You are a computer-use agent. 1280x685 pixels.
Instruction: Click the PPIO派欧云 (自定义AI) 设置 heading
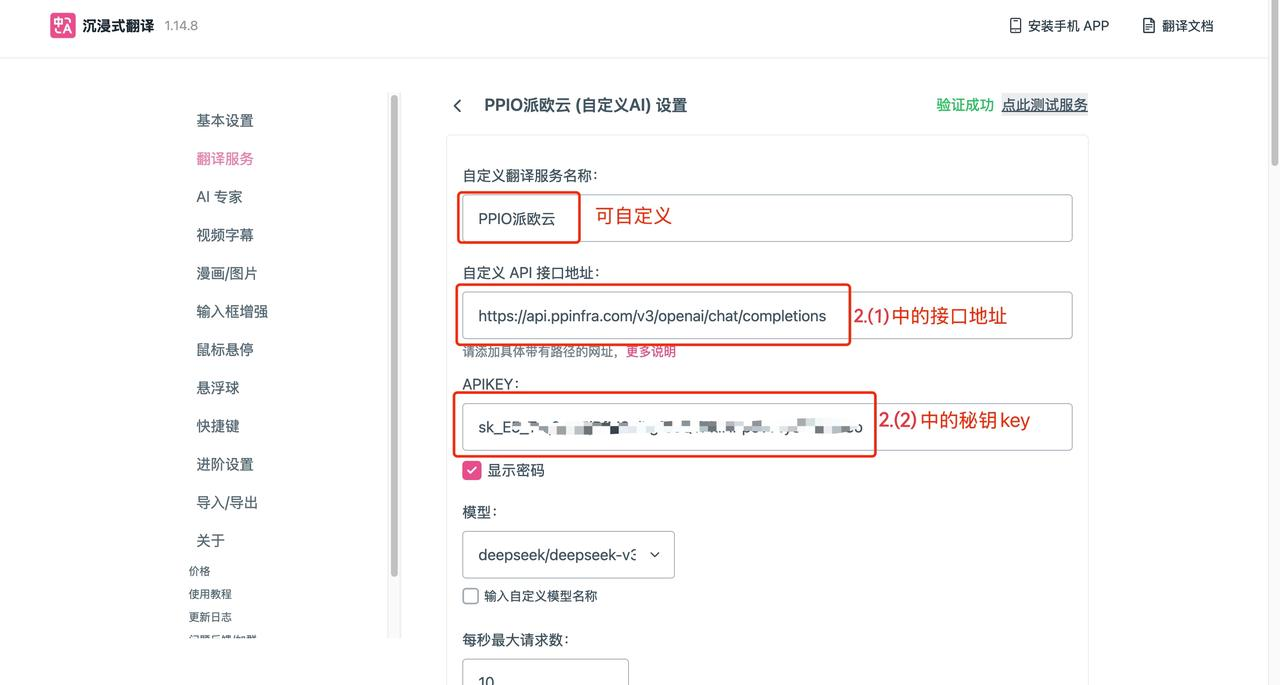pos(585,106)
